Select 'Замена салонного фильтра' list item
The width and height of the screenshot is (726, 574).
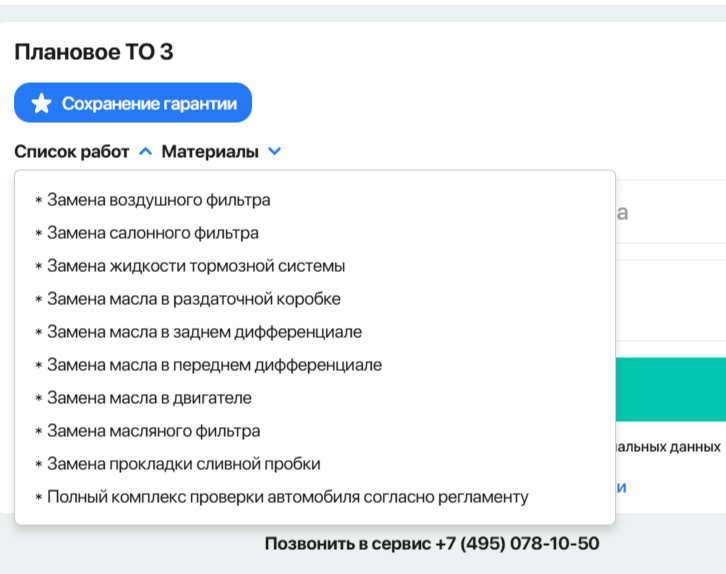pos(153,233)
